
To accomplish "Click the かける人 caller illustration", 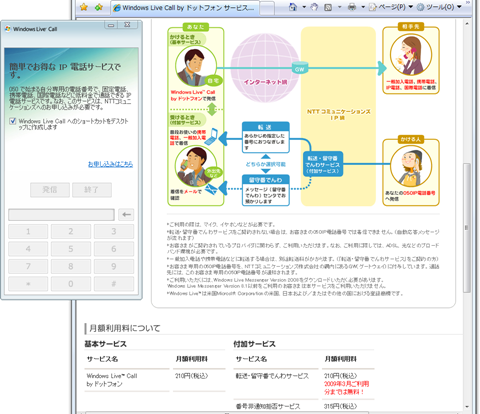I will coord(411,166).
